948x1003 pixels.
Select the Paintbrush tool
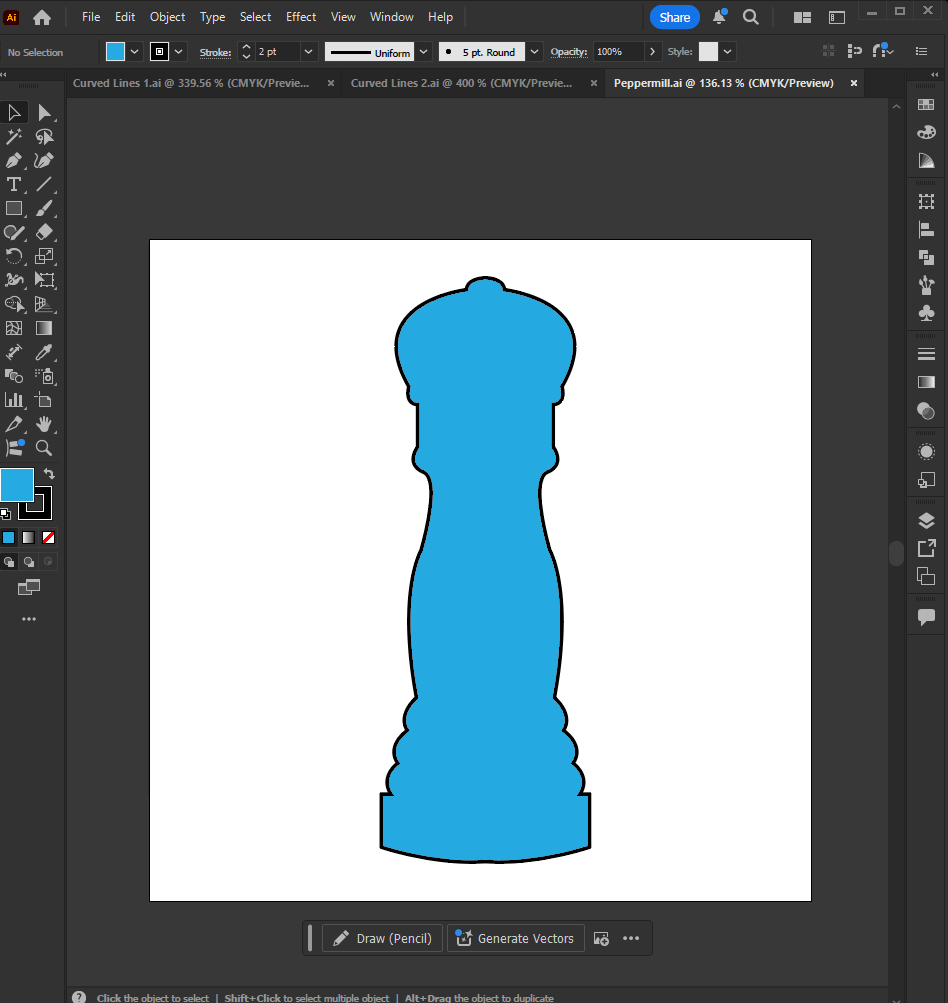pos(44,209)
